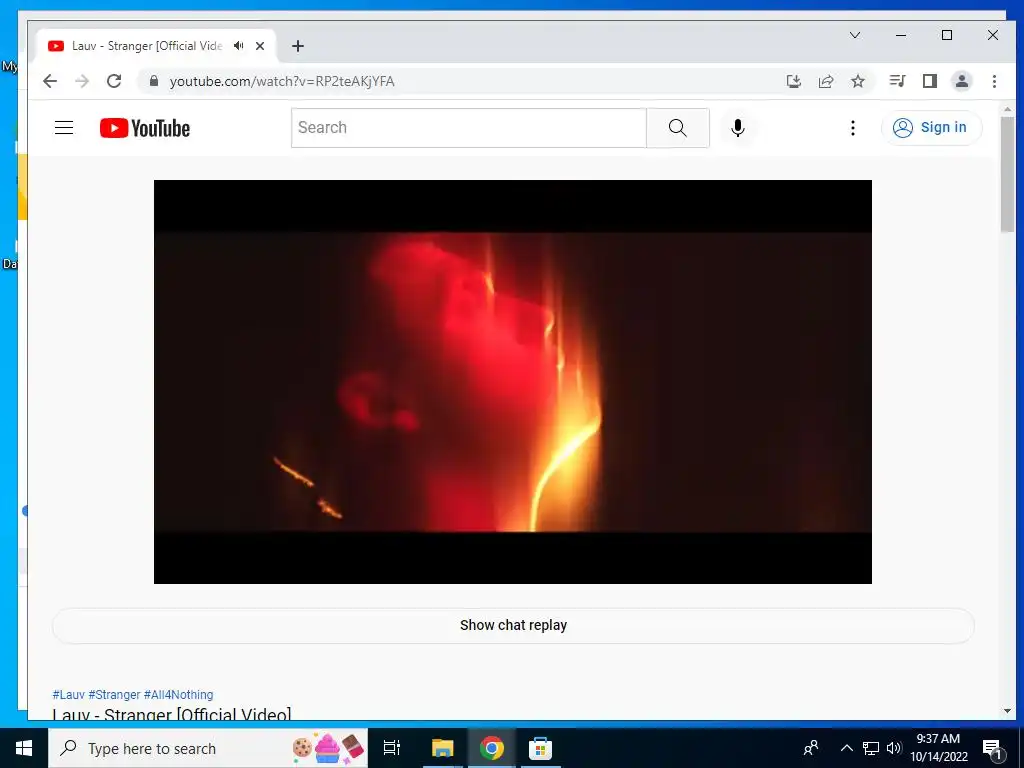Click the address bar URL text
Image resolution: width=1024 pixels, height=768 pixels.
click(x=282, y=82)
